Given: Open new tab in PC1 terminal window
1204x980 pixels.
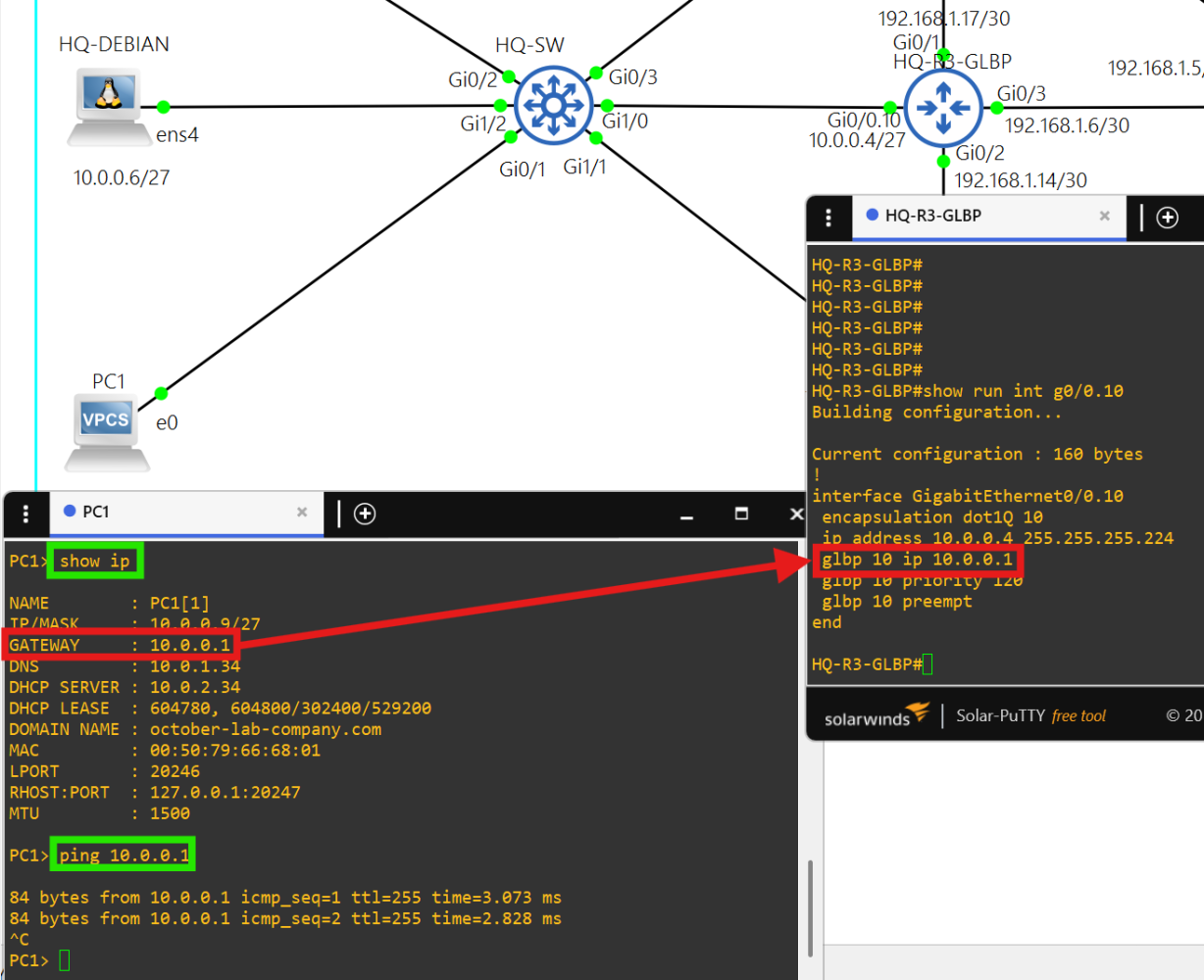Looking at the screenshot, I should [x=365, y=514].
